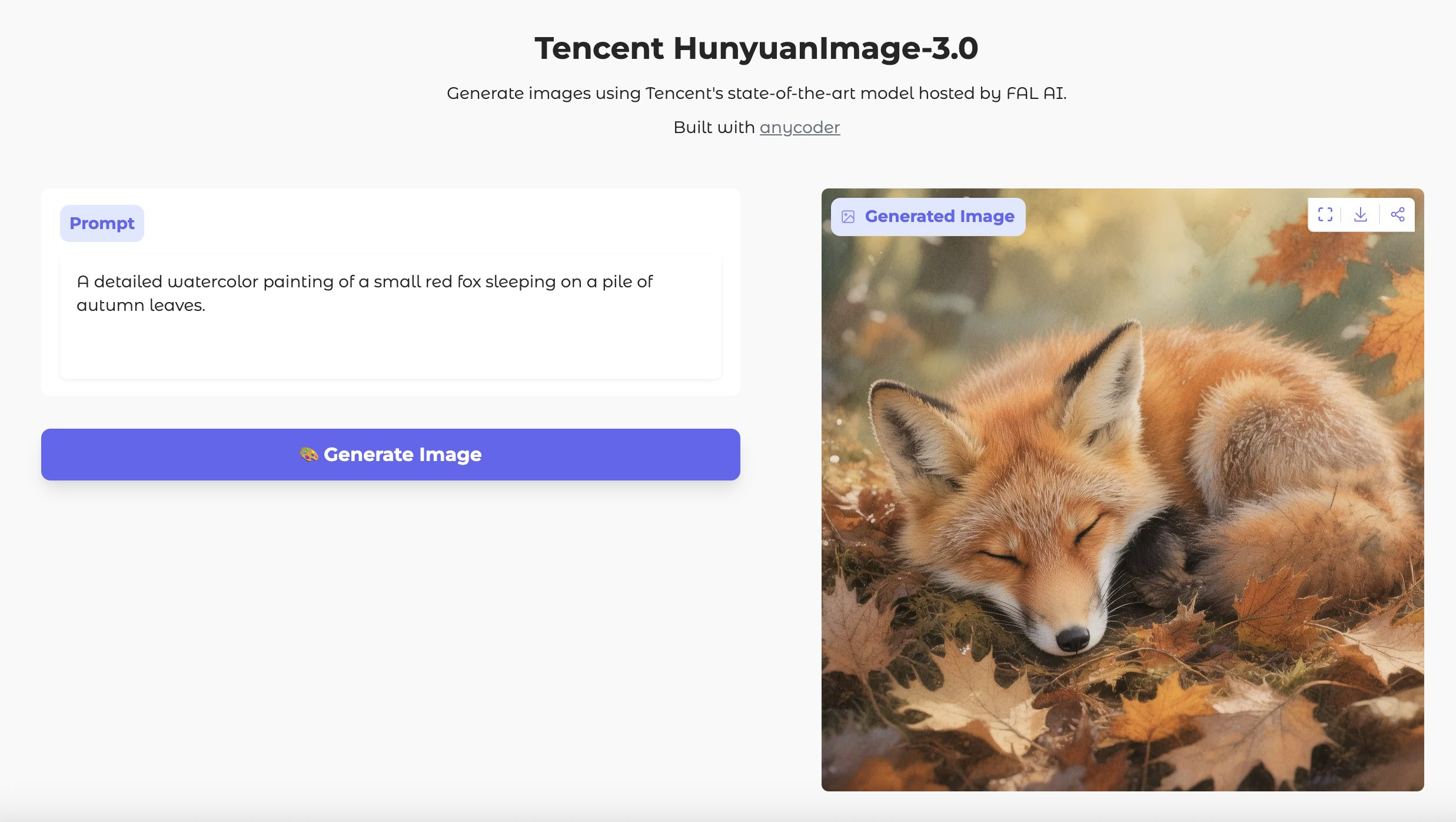1456x822 pixels.
Task: Click the share icon on the image
Action: pos(1398,214)
